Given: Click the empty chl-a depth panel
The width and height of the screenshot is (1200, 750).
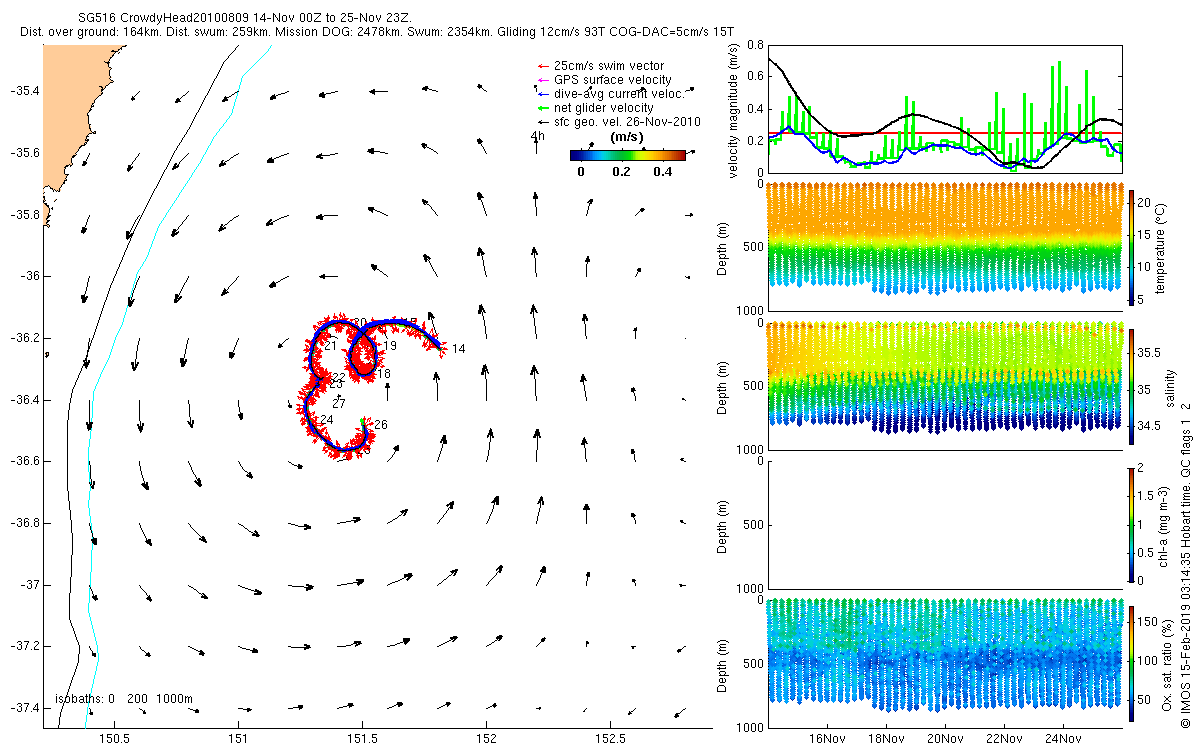Looking at the screenshot, I should tap(944, 524).
